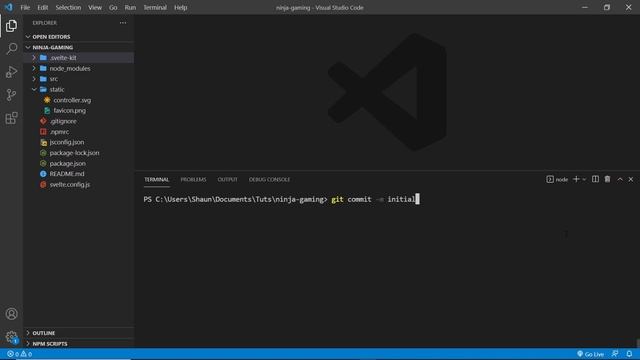Click the feedback icon in status bar

615,354
